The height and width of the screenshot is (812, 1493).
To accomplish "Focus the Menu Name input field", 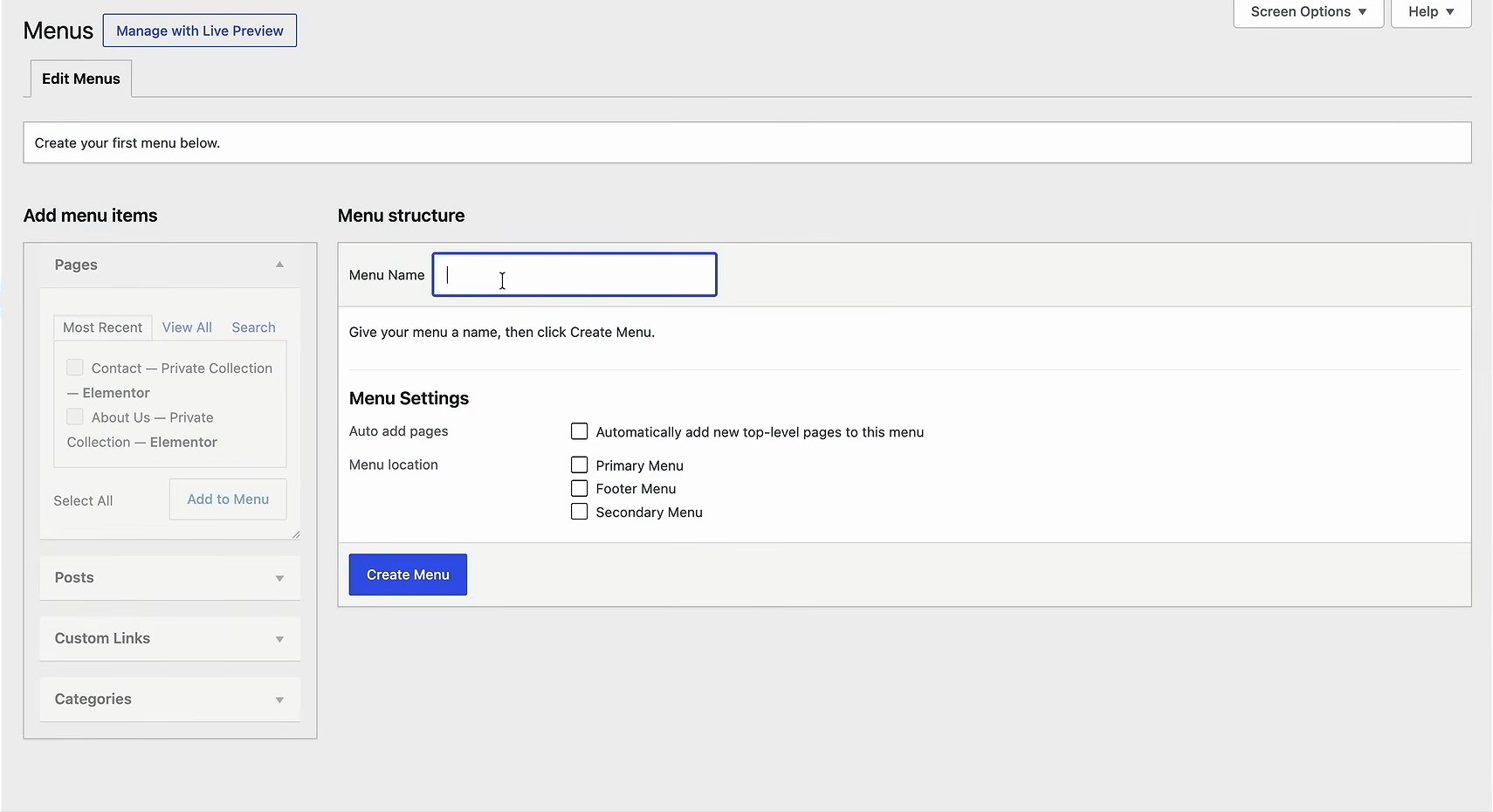I will 574,275.
